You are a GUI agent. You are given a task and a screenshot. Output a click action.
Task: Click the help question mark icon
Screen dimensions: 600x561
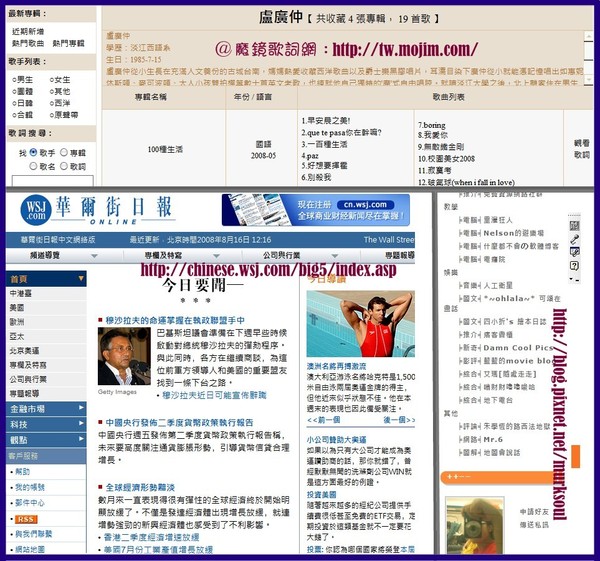coord(574,266)
